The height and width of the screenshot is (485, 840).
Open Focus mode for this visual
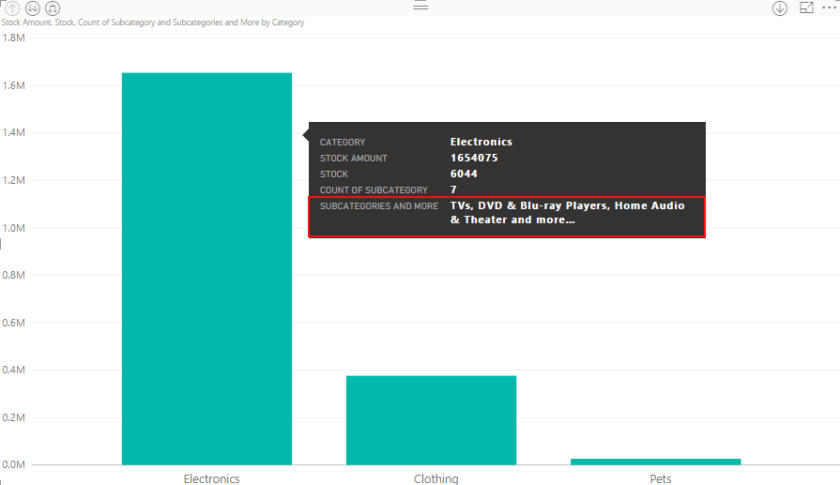[x=807, y=8]
